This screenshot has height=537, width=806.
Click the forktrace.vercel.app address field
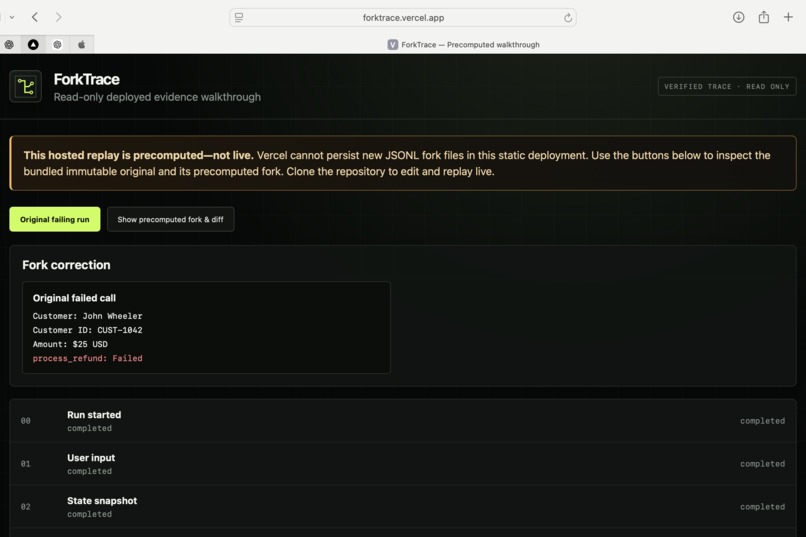(403, 17)
